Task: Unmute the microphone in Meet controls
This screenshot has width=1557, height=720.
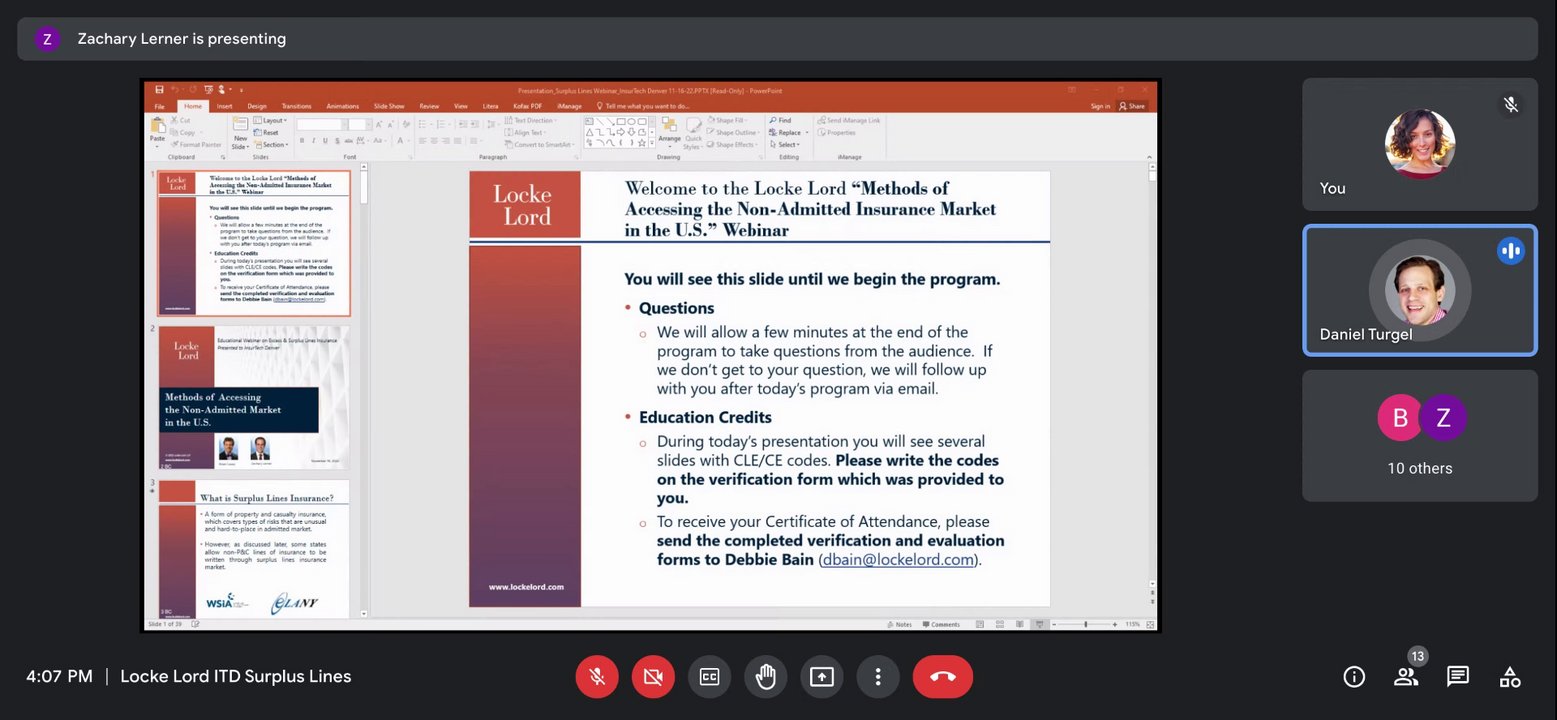Action: click(x=597, y=677)
